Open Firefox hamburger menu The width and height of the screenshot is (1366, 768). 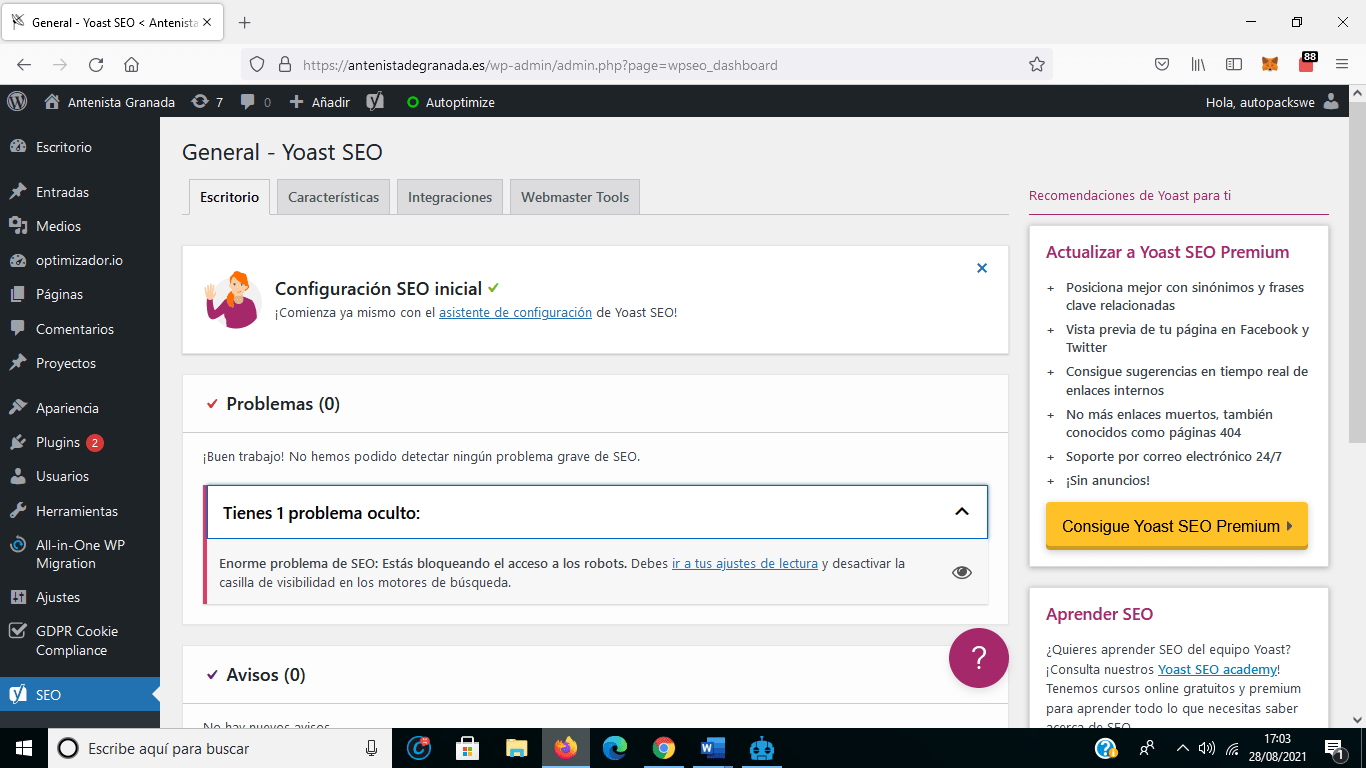[x=1342, y=65]
